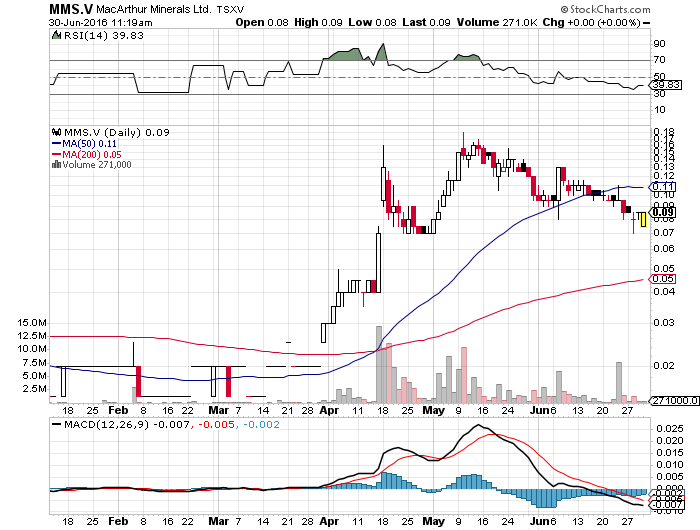Select the May label on date axis
700x530 pixels.
[x=433, y=410]
